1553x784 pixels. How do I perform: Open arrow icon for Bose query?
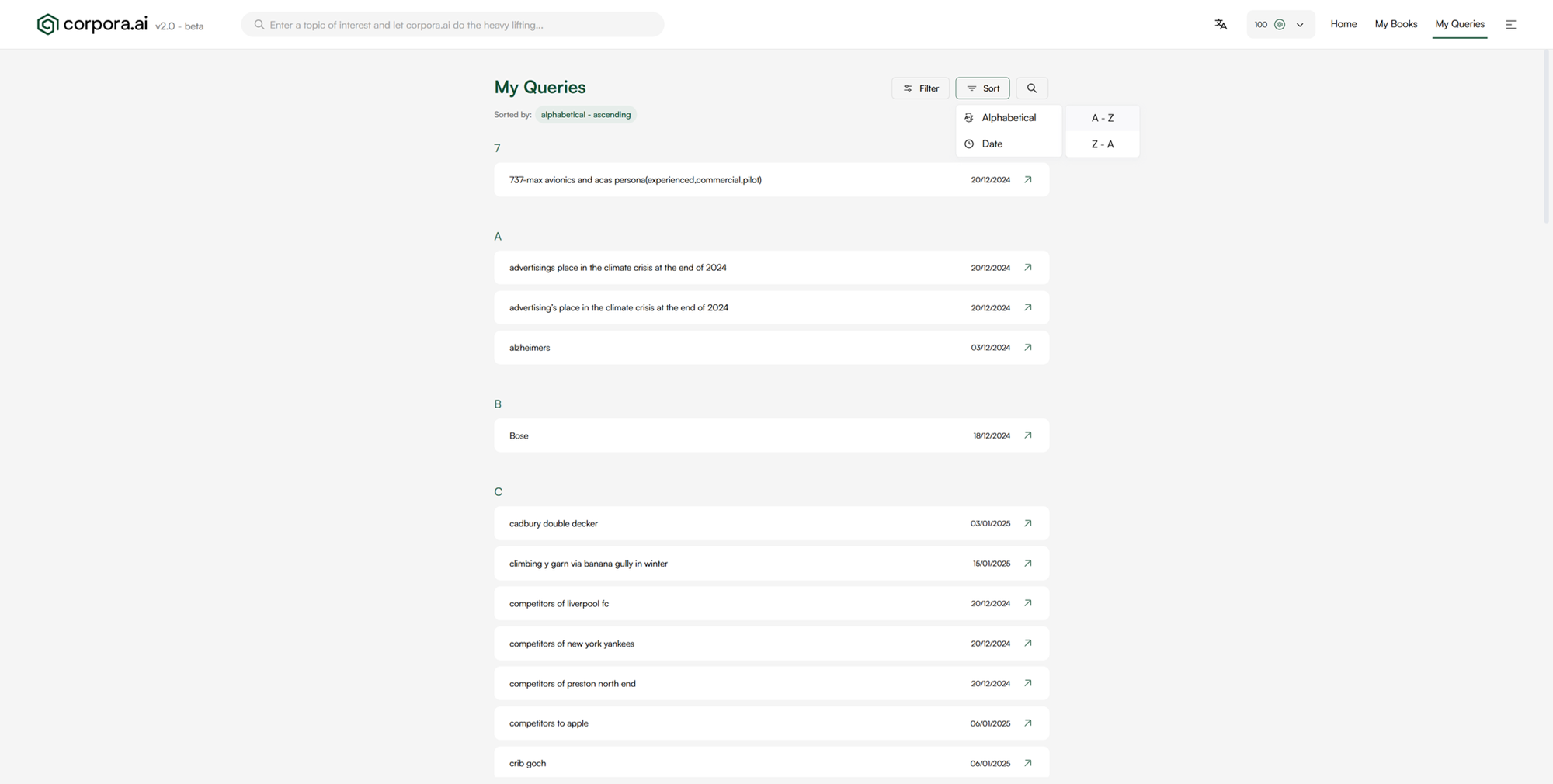[1027, 435]
